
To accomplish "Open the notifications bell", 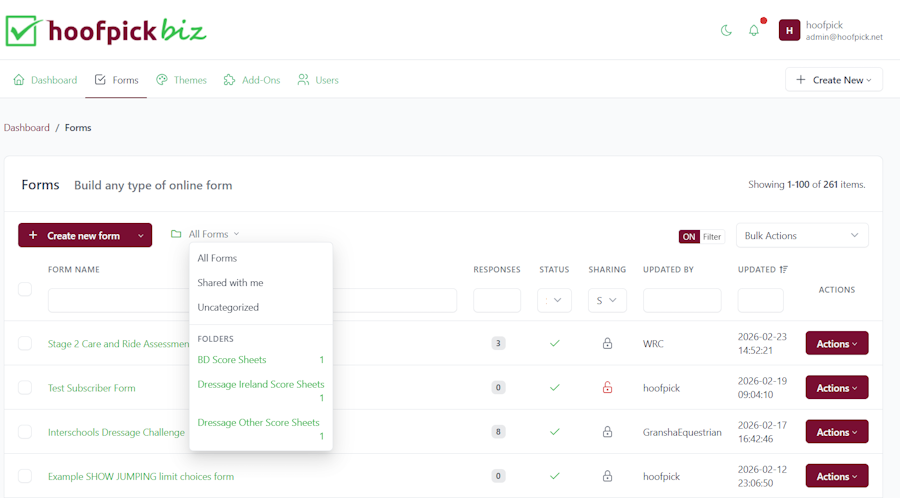I will tap(754, 30).
